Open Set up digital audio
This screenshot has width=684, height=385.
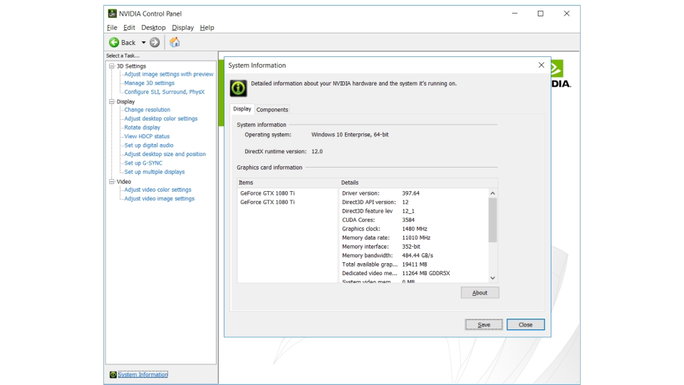point(149,145)
